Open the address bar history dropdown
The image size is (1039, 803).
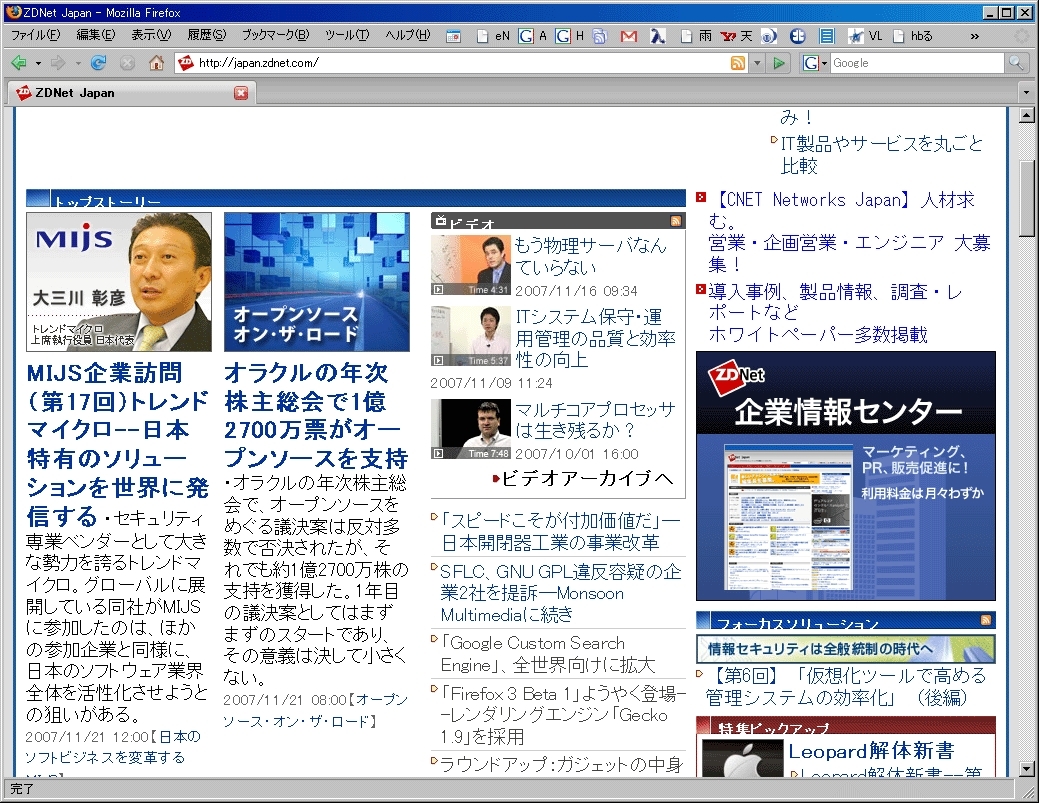[757, 63]
